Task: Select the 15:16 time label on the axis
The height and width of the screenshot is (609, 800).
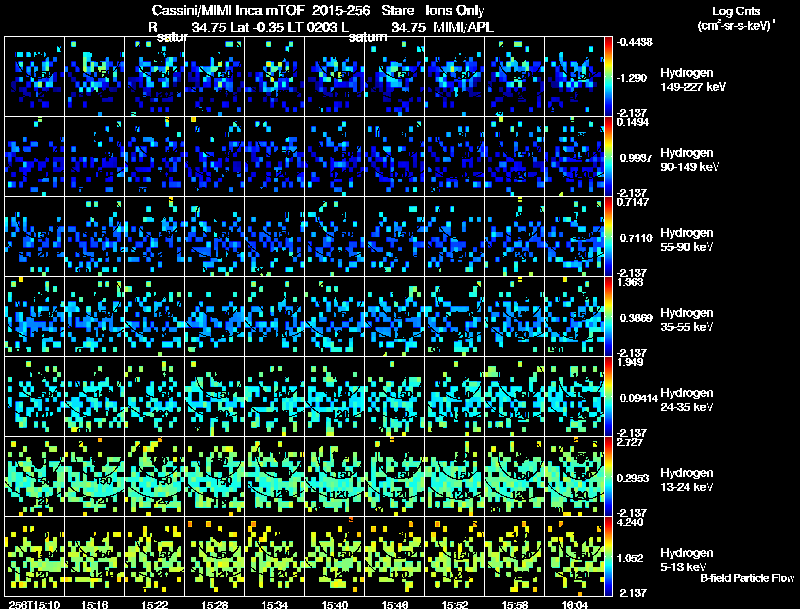Action: (x=95, y=603)
